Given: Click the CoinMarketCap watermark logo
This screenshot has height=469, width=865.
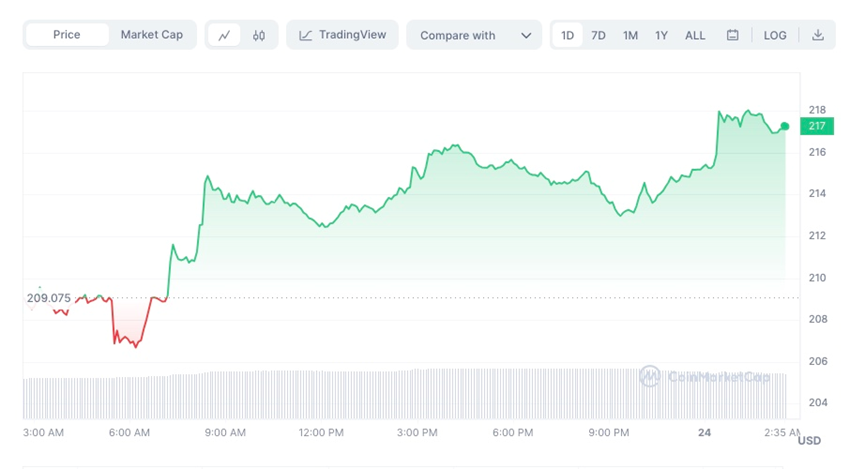Looking at the screenshot, I should [650, 376].
